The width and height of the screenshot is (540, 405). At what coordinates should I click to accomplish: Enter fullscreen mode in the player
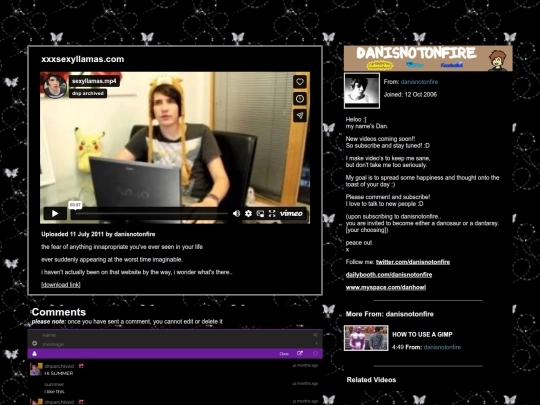[272, 214]
